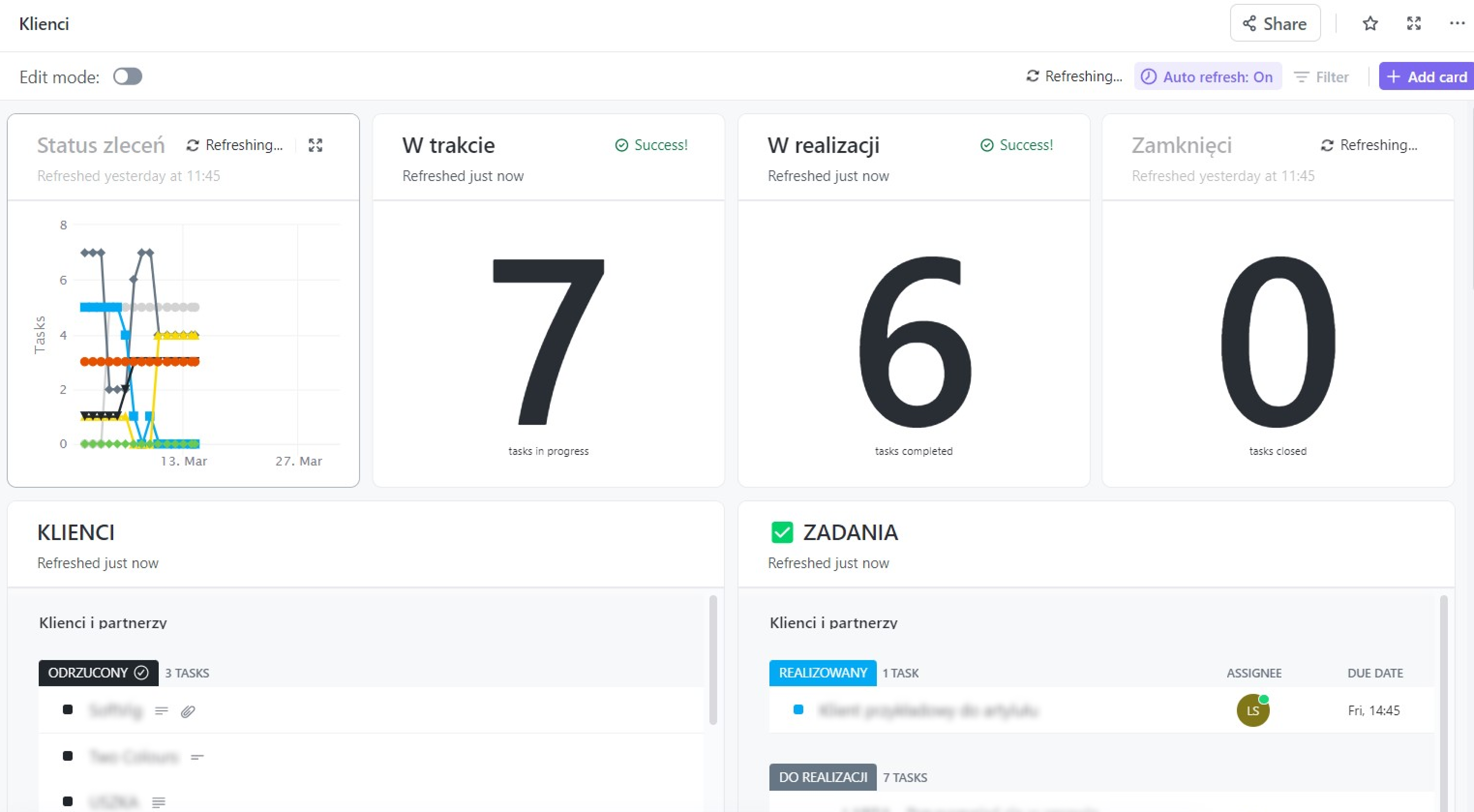Click 1 TASK count beside REALIZOWANY
This screenshot has width=1474, height=812.
coord(900,673)
